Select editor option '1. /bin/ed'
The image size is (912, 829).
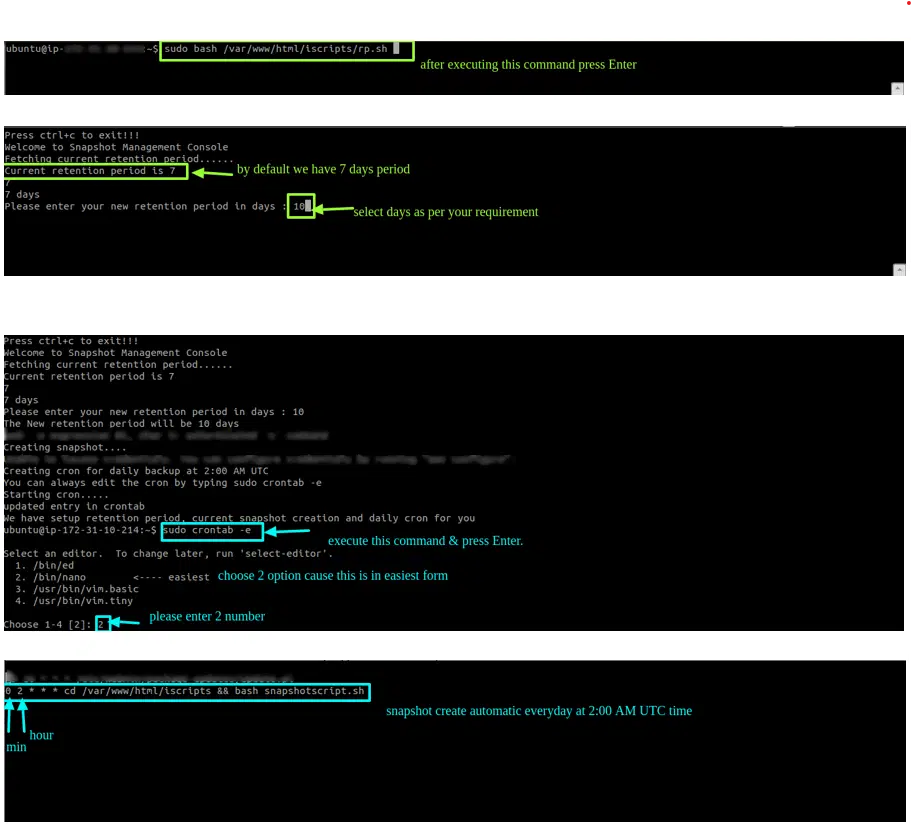(x=45, y=565)
